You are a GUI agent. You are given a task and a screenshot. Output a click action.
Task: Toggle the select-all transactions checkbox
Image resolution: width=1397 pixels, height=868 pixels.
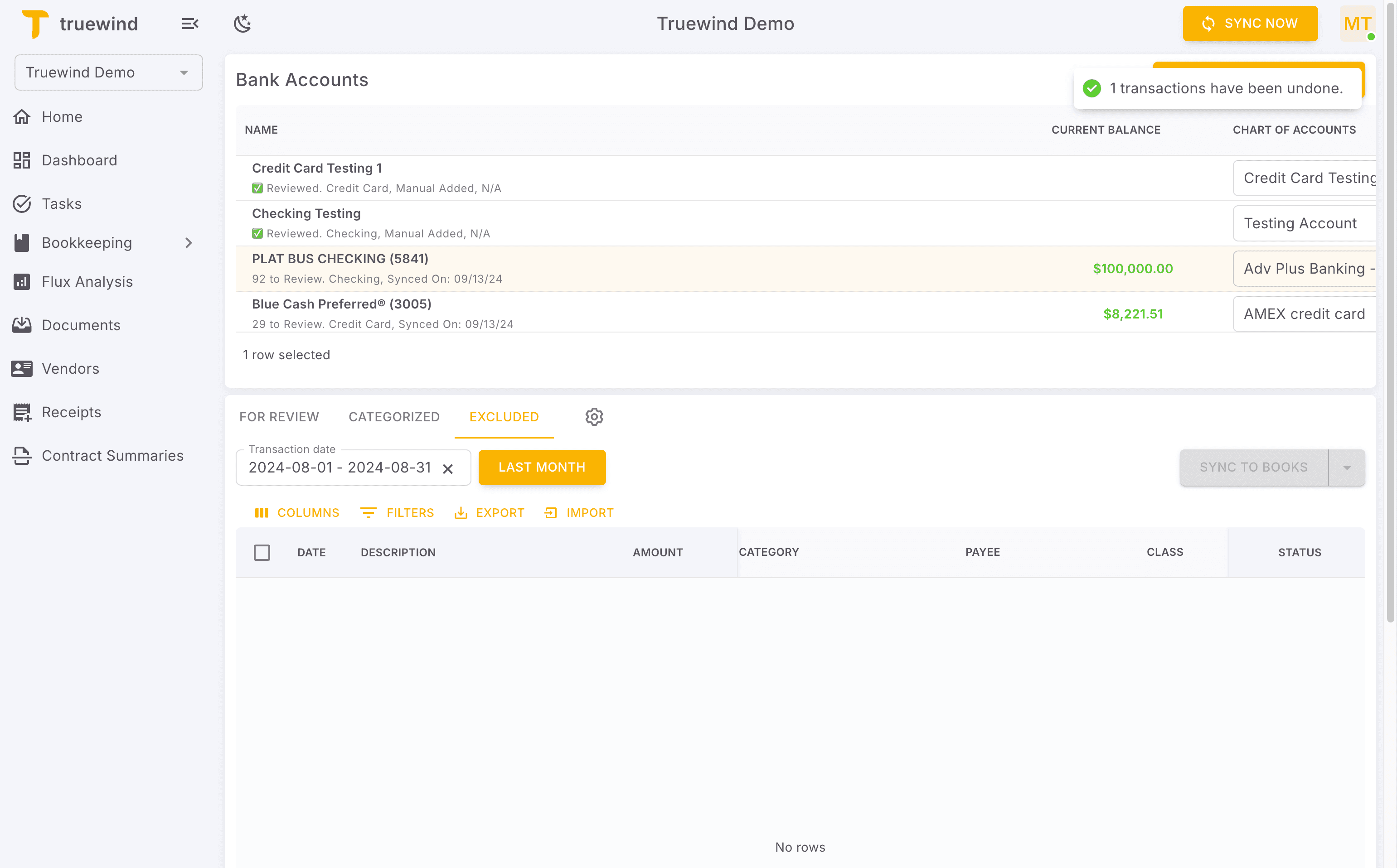point(262,552)
